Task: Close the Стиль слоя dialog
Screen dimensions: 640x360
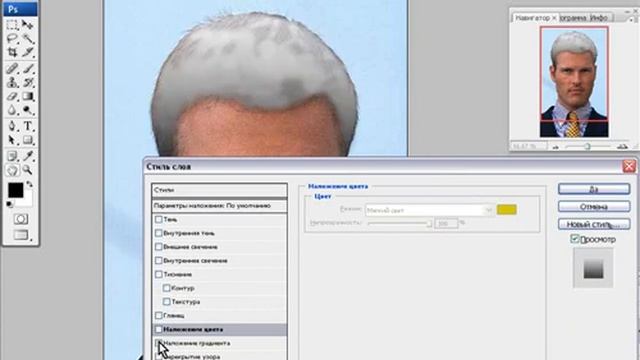Action: (629, 167)
